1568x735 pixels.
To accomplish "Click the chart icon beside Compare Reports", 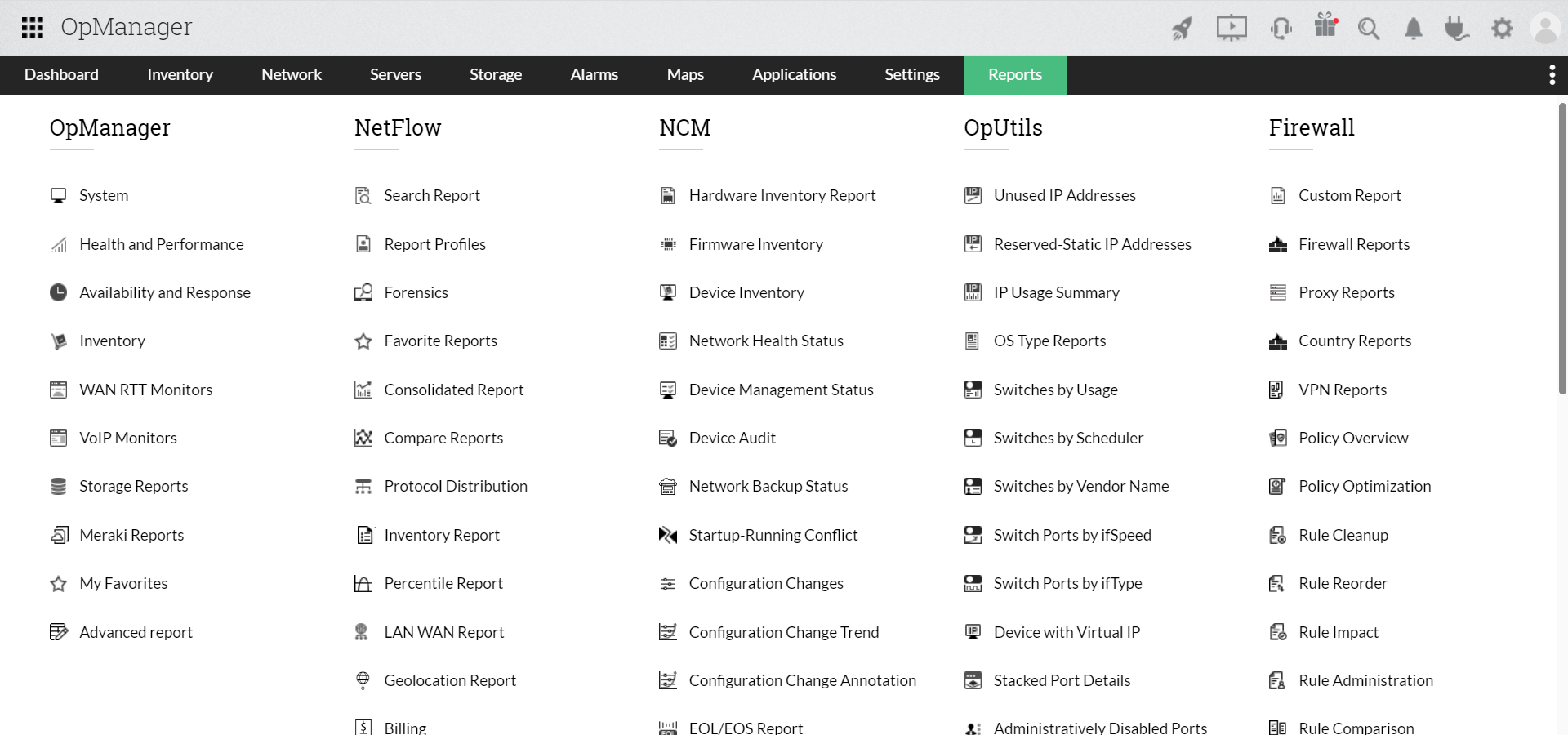I will pos(363,438).
